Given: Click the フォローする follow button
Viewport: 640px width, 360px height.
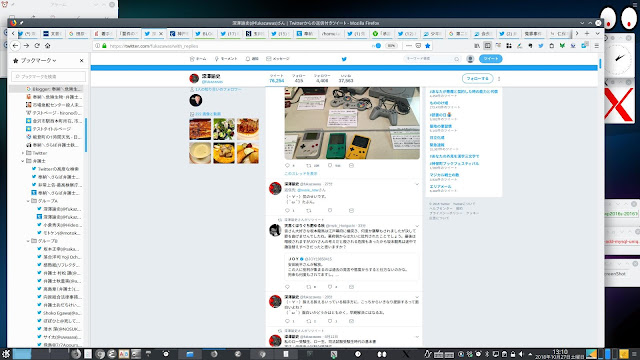Looking at the screenshot, I should (478, 78).
